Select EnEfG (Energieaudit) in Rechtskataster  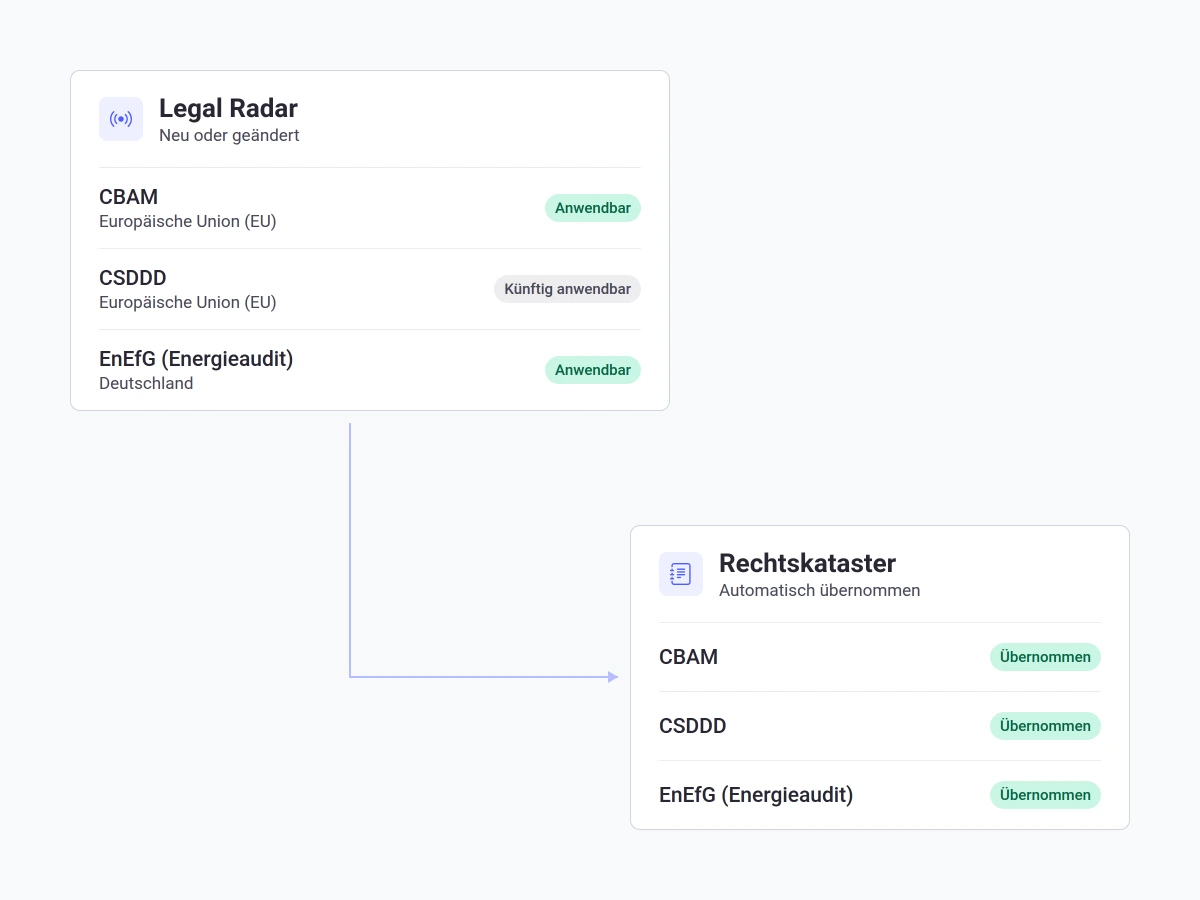[x=880, y=795]
